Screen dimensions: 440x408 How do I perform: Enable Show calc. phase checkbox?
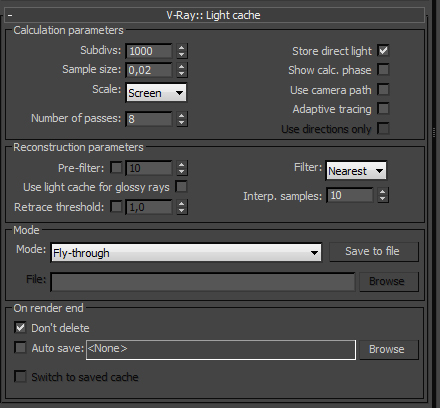[x=383, y=70]
